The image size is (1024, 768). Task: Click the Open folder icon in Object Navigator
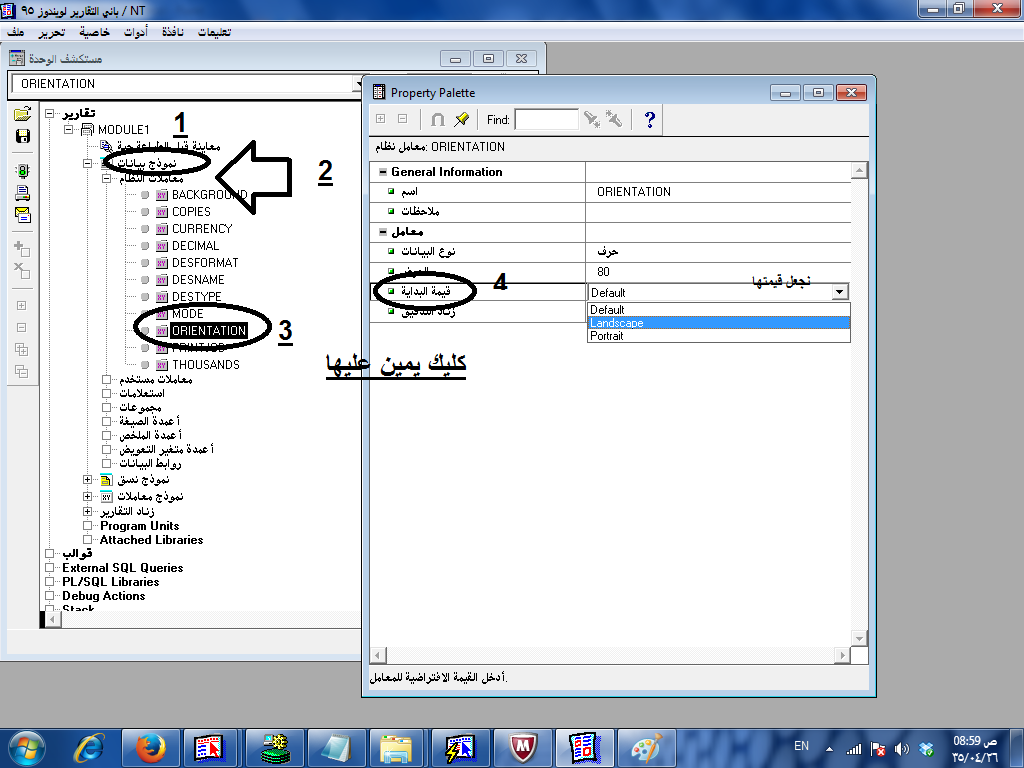22,114
